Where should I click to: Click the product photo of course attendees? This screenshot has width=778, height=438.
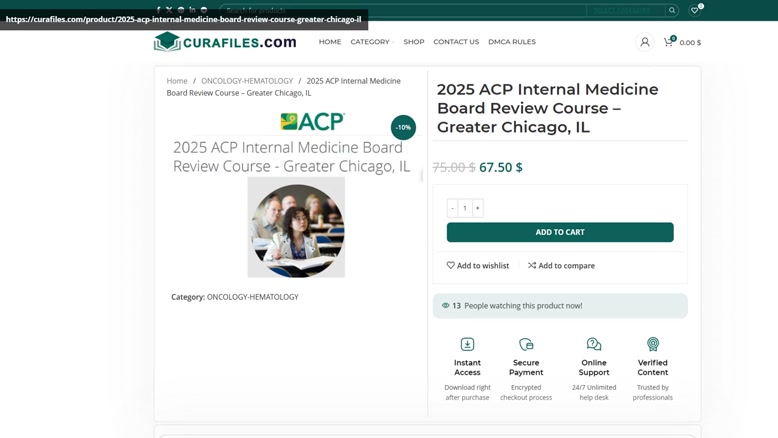[296, 227]
